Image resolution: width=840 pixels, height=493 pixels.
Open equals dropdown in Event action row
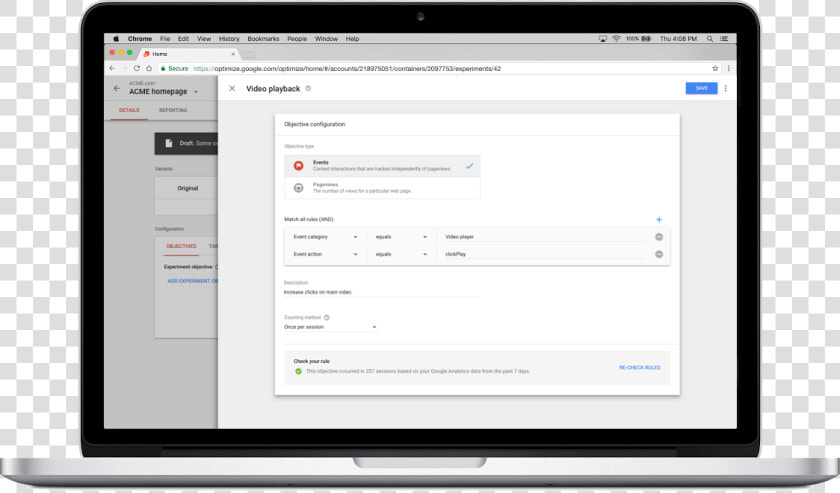click(401, 254)
